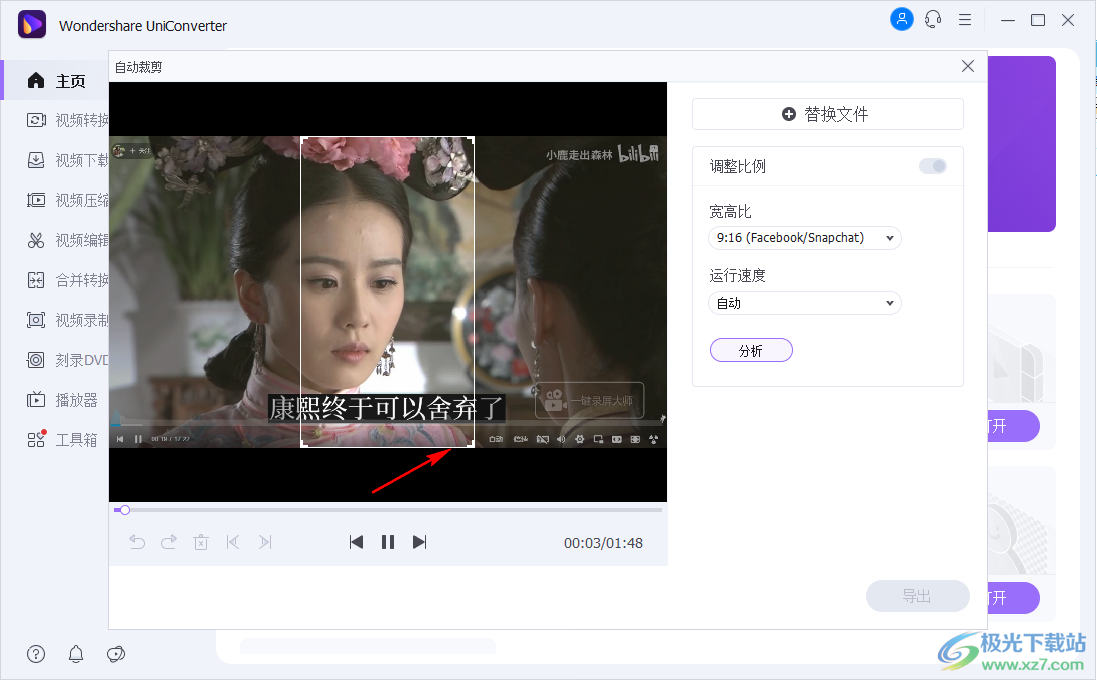Image resolution: width=1097 pixels, height=681 pixels.
Task: Expand the 宽高比 9:16 dropdown
Action: [x=805, y=238]
